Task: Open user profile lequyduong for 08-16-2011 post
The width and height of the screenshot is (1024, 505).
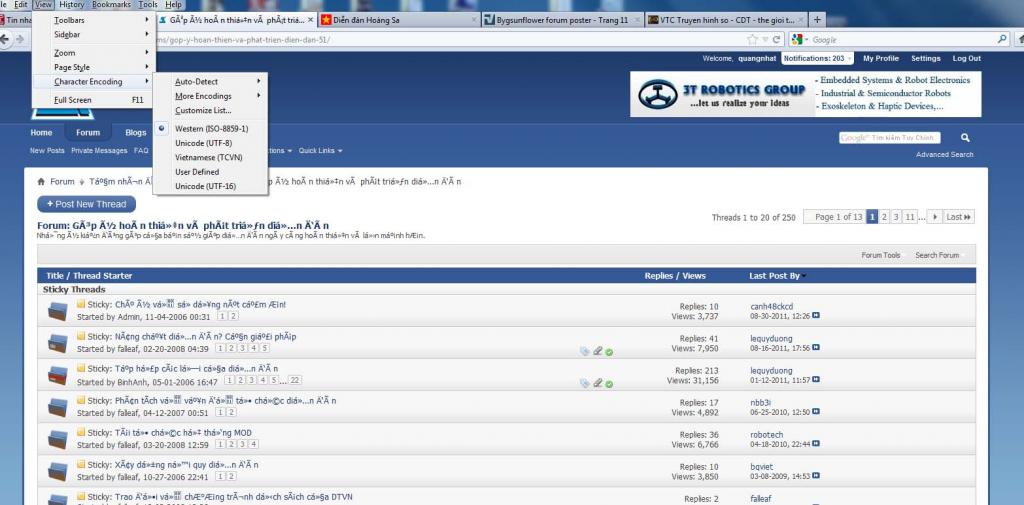Action: point(771,338)
